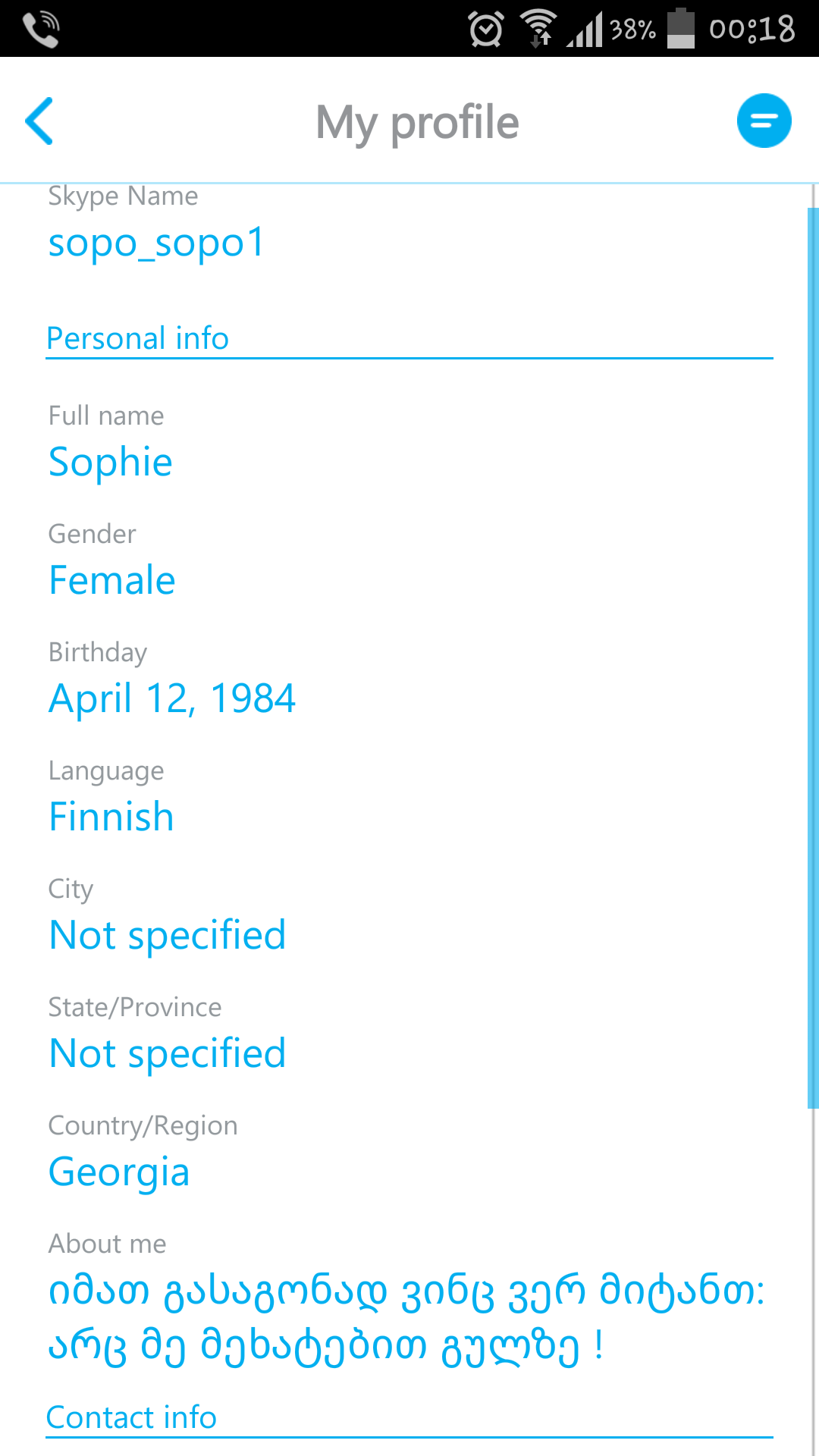This screenshot has width=819, height=1456.
Task: Select the Skype Name sopo_sopo1
Action: click(x=156, y=243)
